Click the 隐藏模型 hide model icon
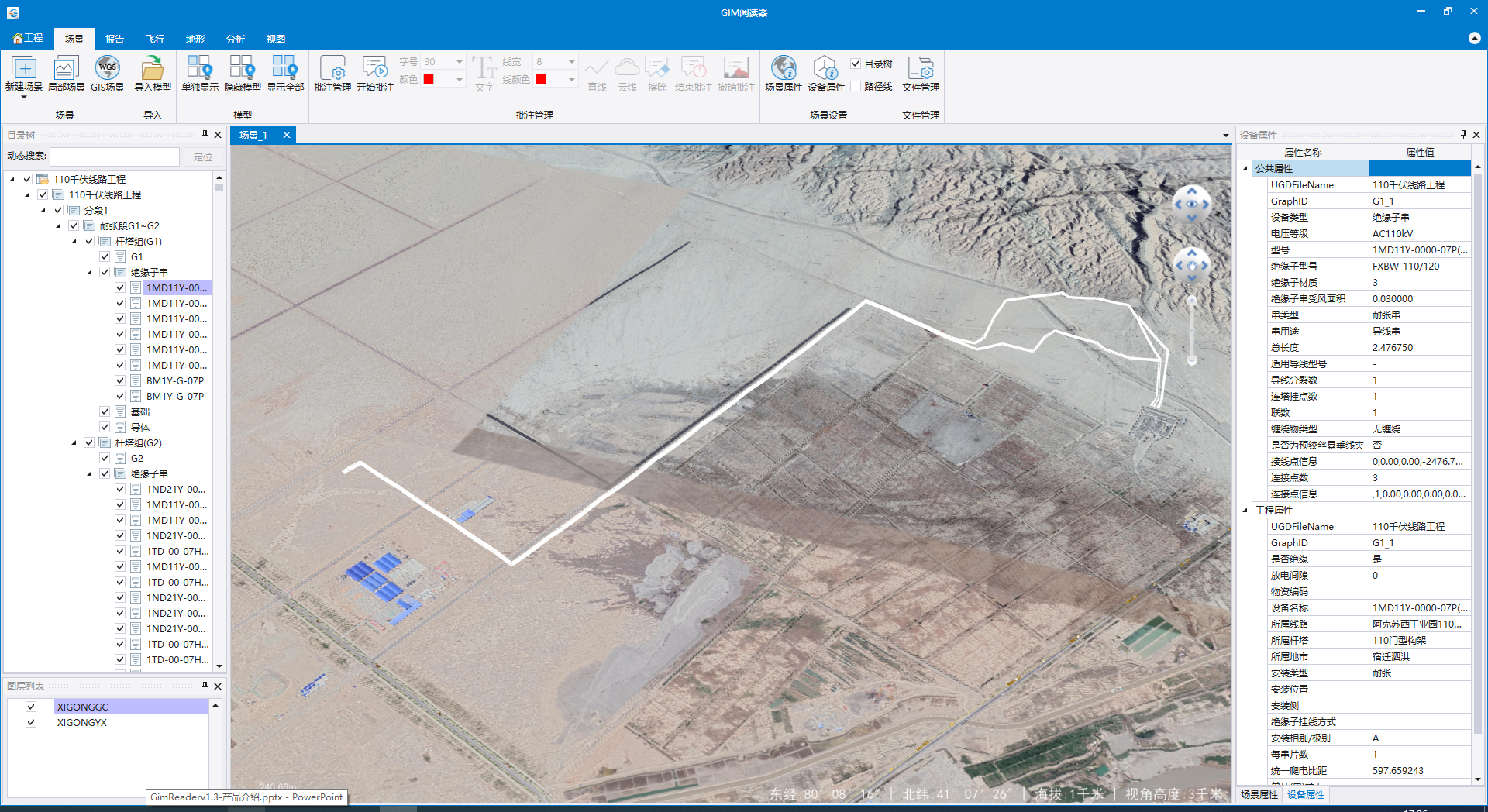This screenshot has height=812, width=1488. click(243, 68)
